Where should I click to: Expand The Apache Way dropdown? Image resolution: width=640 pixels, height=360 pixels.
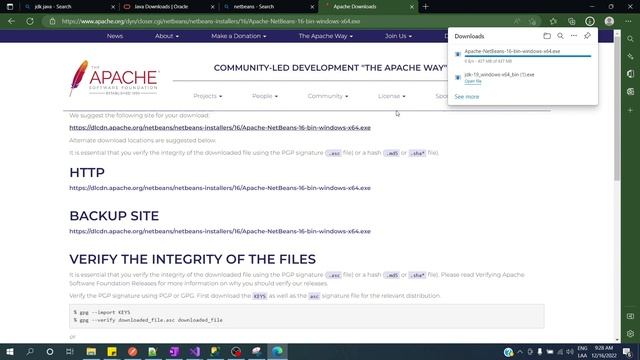coord(325,36)
